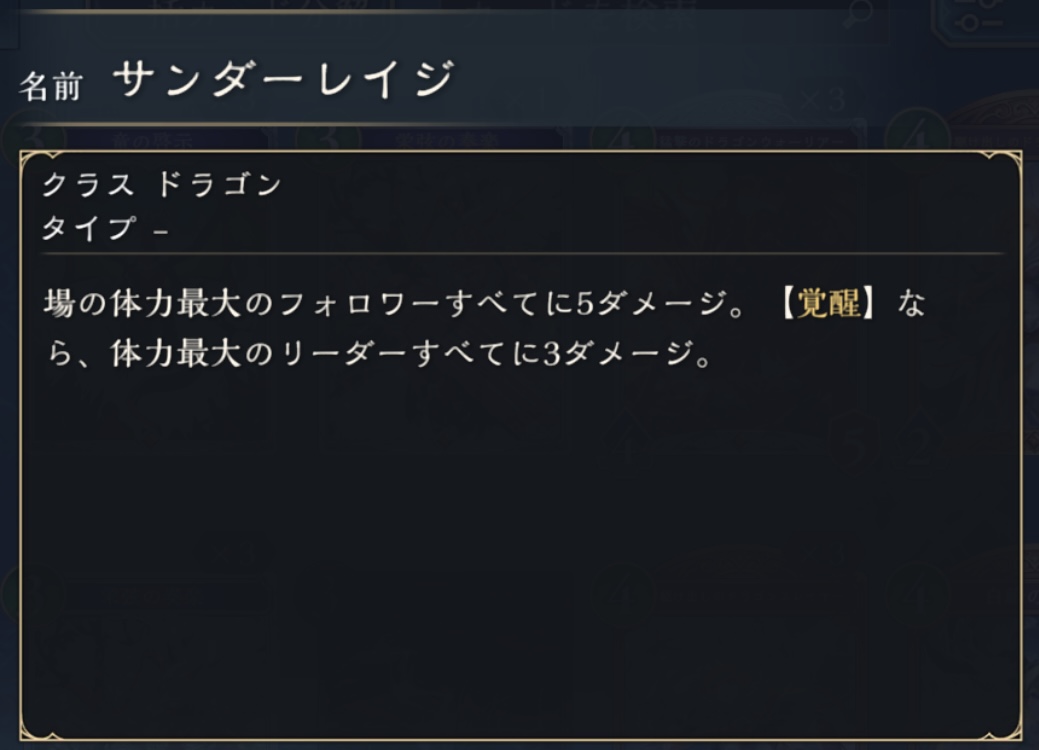This screenshot has width=1039, height=750.
Task: Click the empty area of the detail panel
Action: point(520,550)
